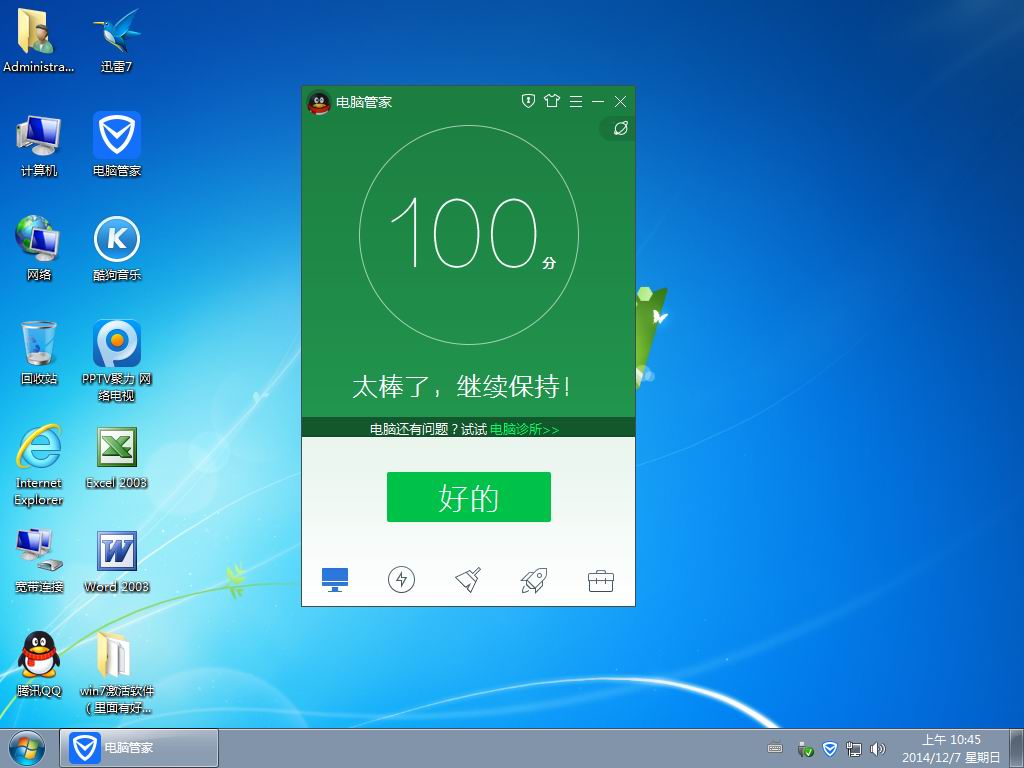The height and width of the screenshot is (768, 1024).
Task: Click the 100 score circle
Action: click(468, 235)
